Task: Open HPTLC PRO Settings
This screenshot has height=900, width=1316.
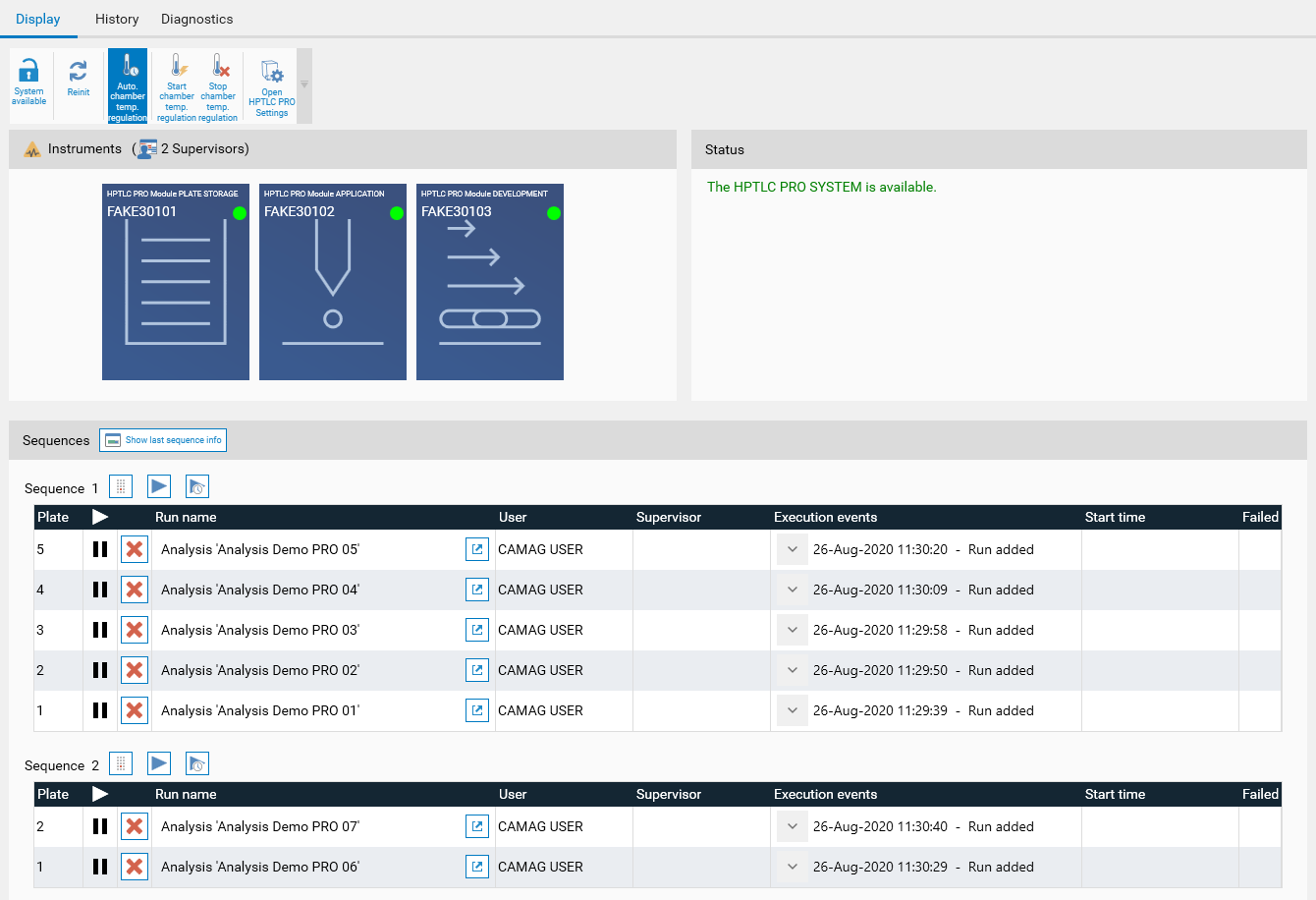Action: coord(272,85)
